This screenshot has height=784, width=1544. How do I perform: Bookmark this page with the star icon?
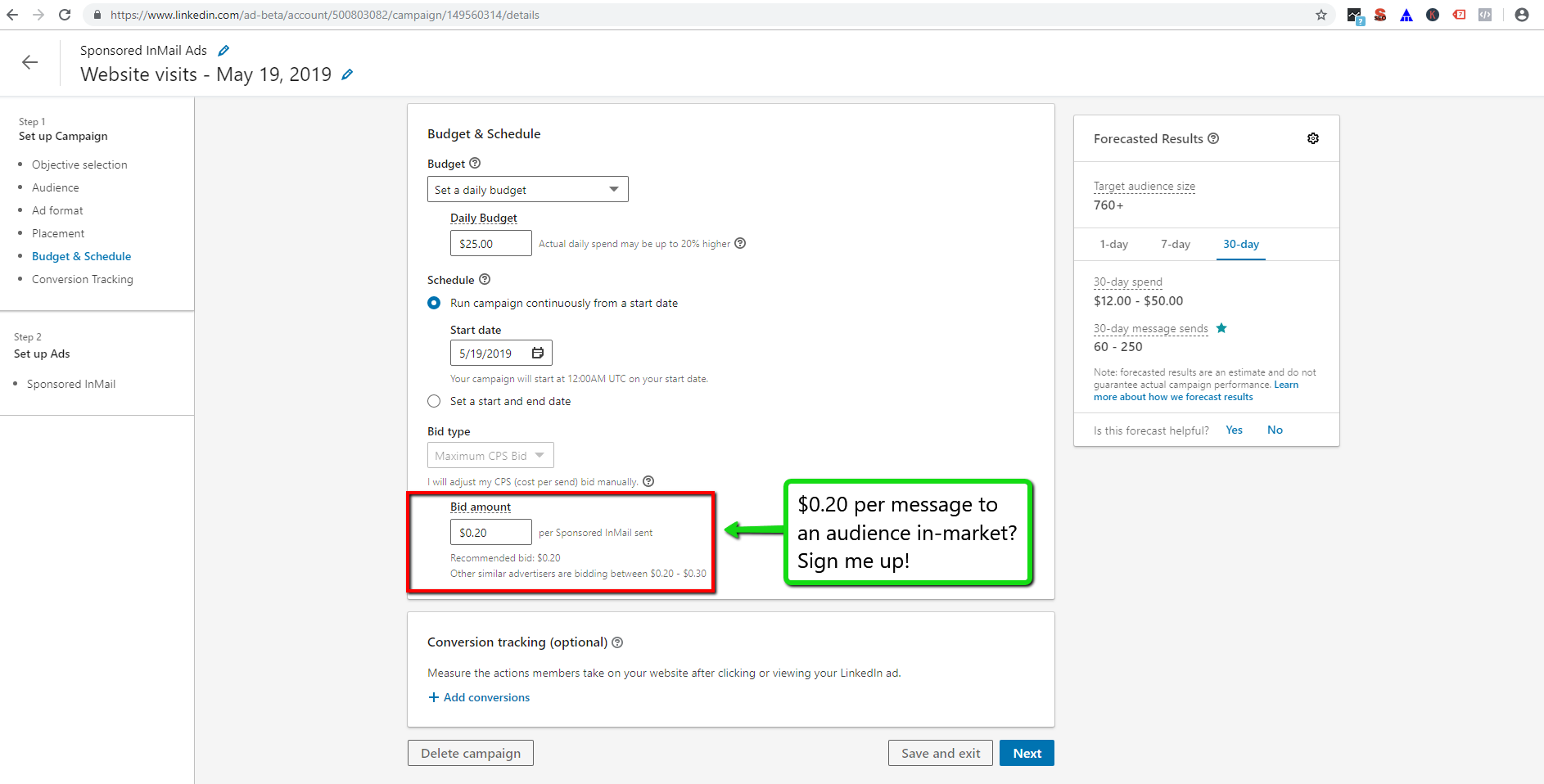[1321, 14]
